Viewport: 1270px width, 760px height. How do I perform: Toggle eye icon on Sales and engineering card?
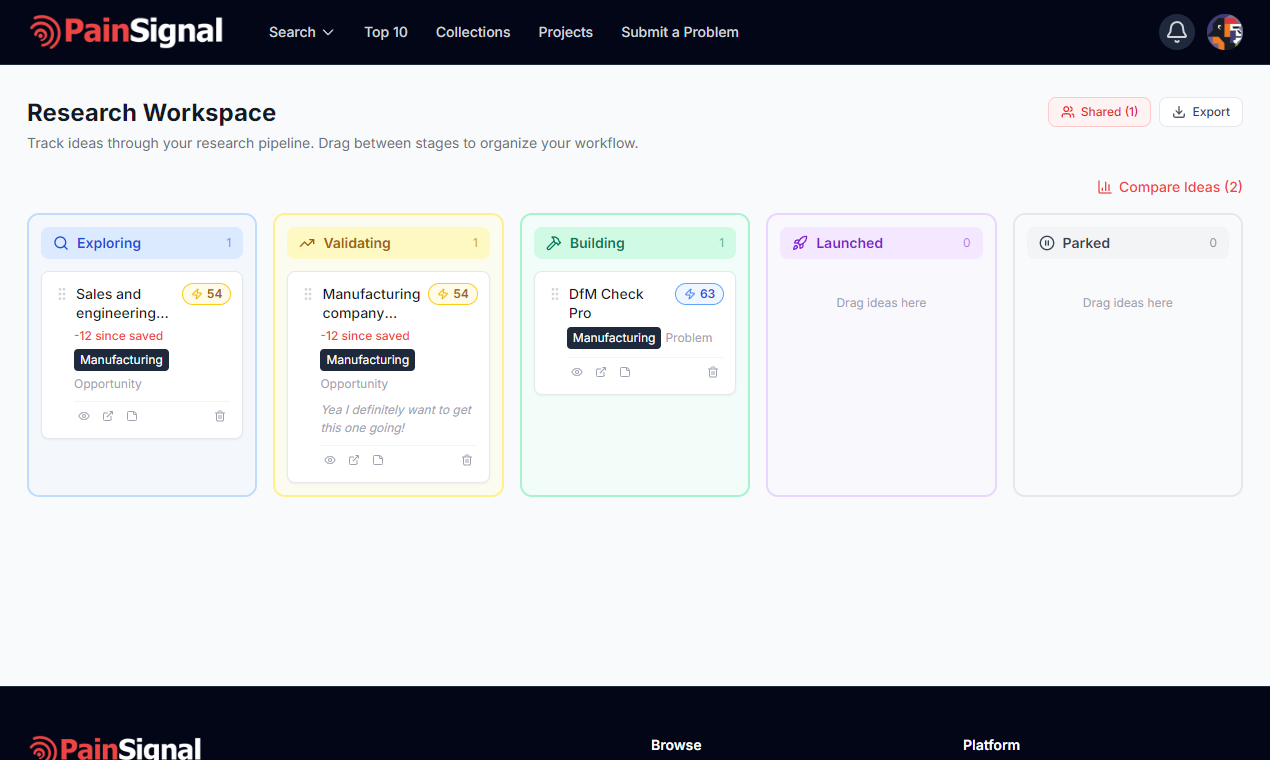84,416
